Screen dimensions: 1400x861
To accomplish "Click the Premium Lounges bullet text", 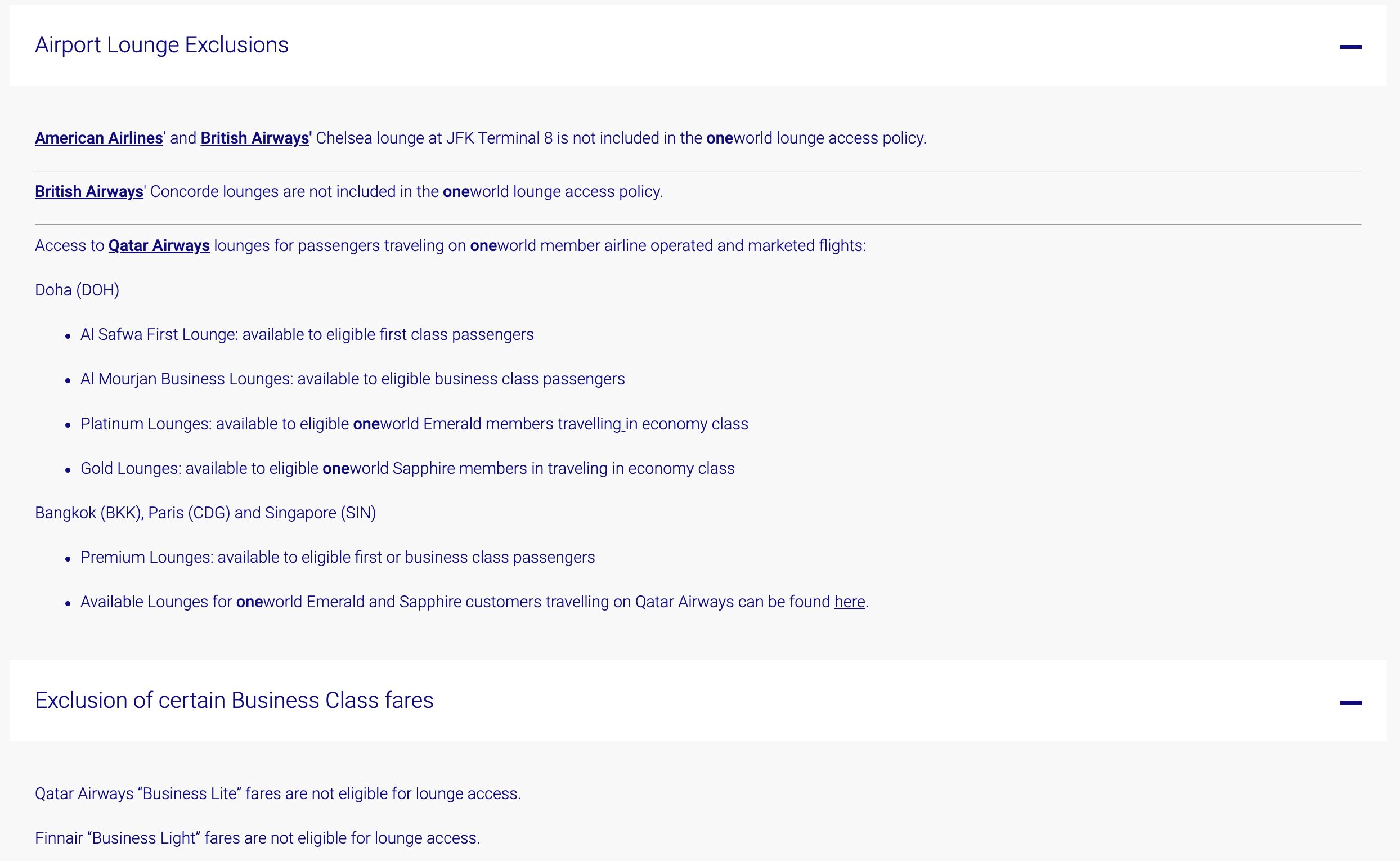I will click(337, 558).
